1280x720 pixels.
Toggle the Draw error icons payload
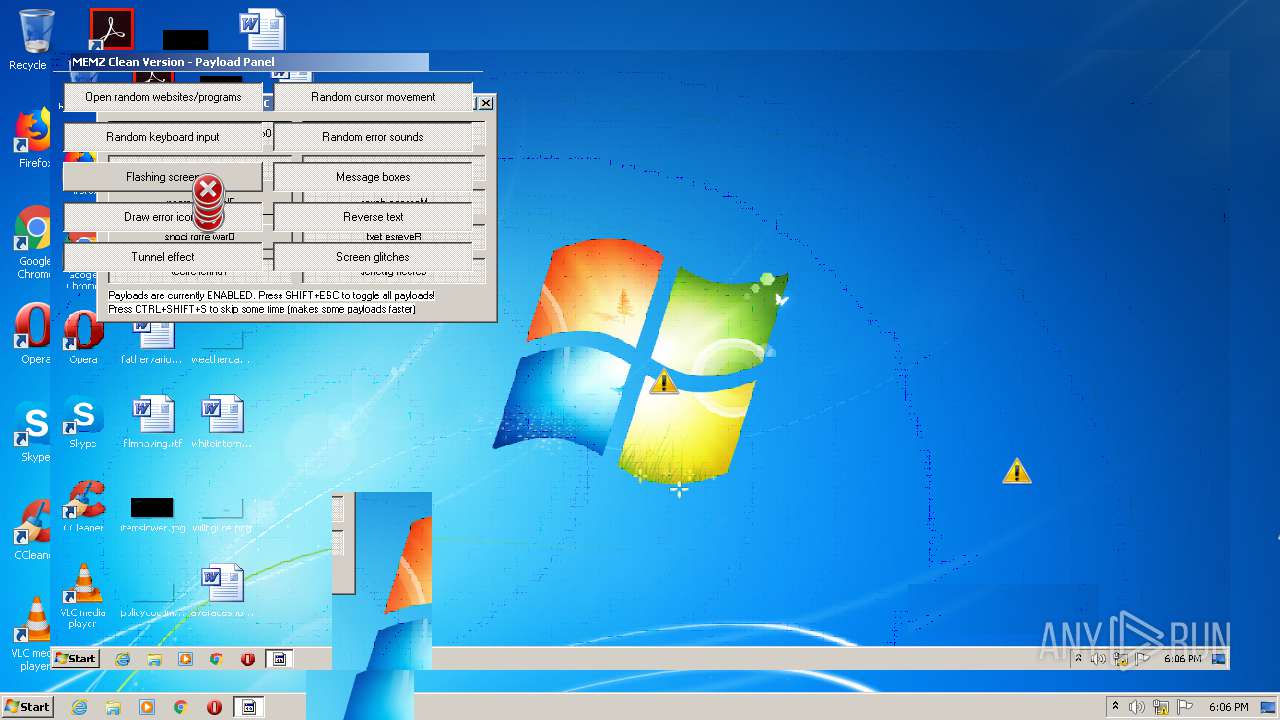tap(163, 217)
